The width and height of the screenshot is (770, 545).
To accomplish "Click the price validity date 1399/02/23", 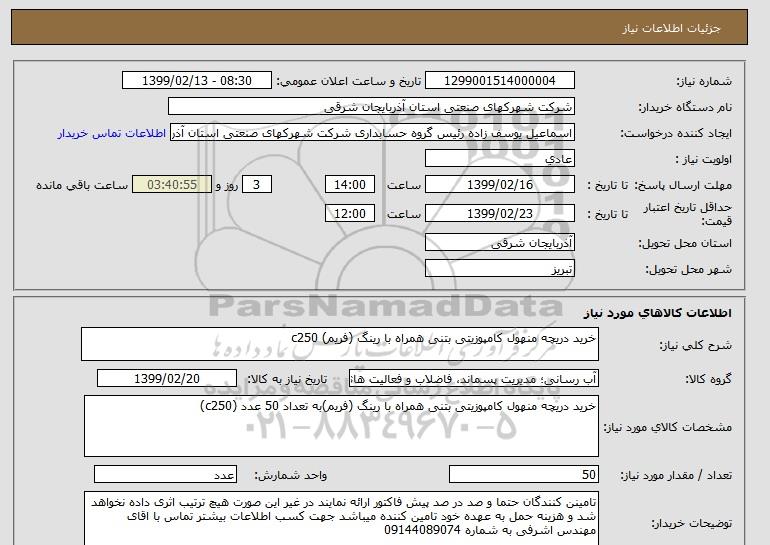I will pos(499,214).
